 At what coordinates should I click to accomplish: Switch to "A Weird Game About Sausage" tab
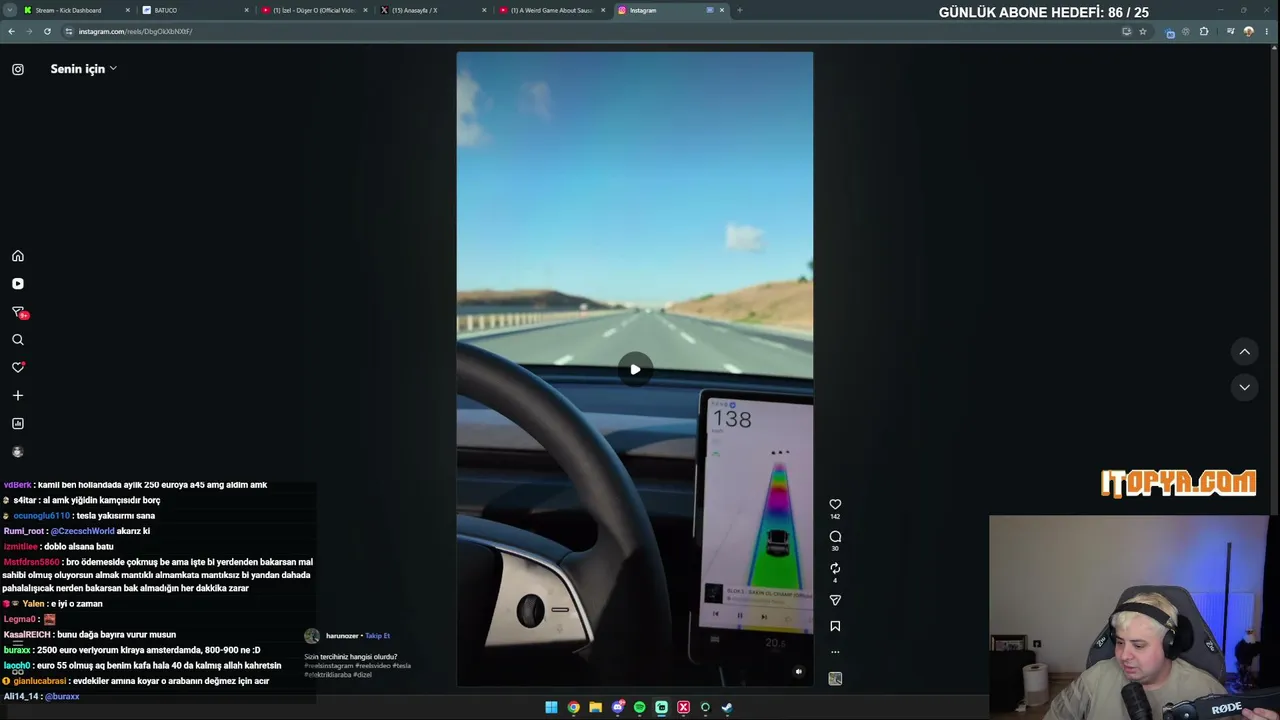point(552,10)
